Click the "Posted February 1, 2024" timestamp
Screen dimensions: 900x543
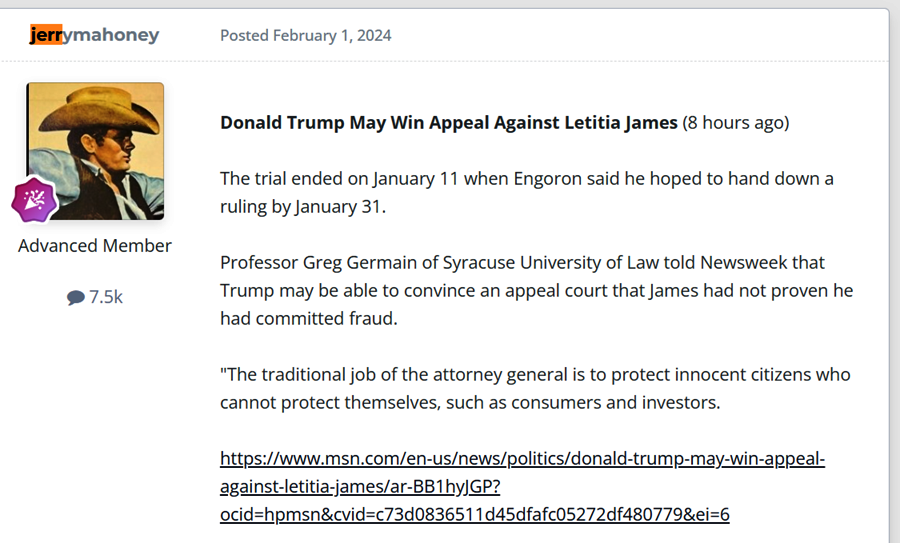click(305, 35)
